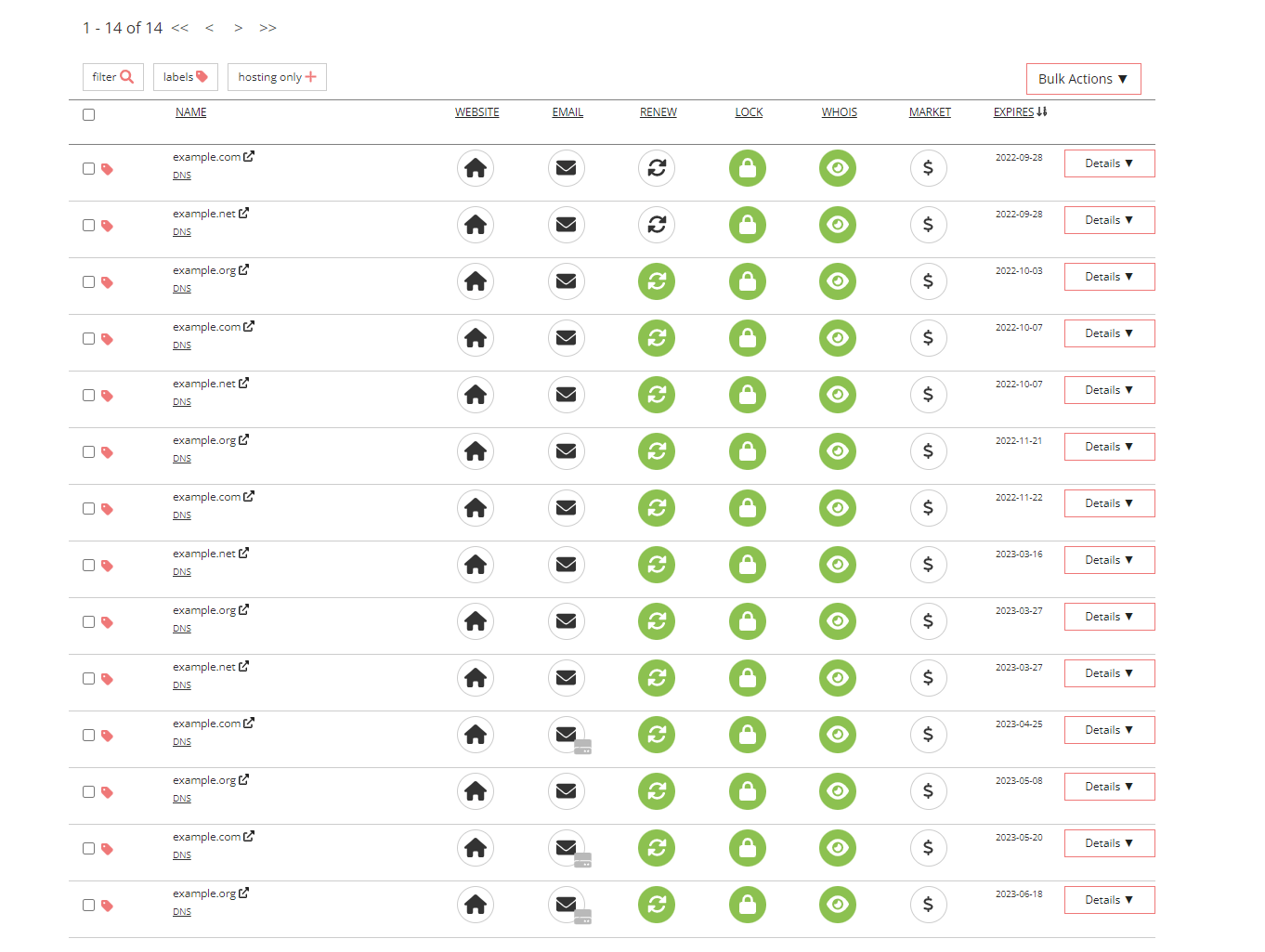Open WHOIS via the eye icon for example.net
The width and height of the screenshot is (1265, 952).
click(x=837, y=225)
